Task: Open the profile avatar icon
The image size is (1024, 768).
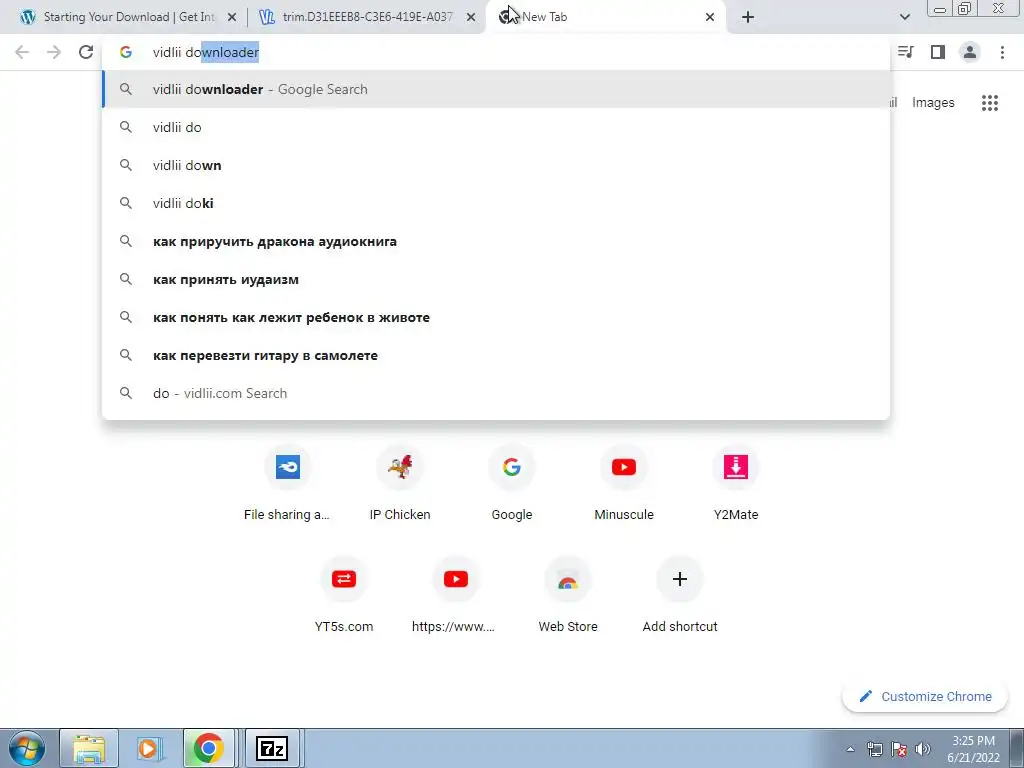Action: pyautogui.click(x=970, y=52)
